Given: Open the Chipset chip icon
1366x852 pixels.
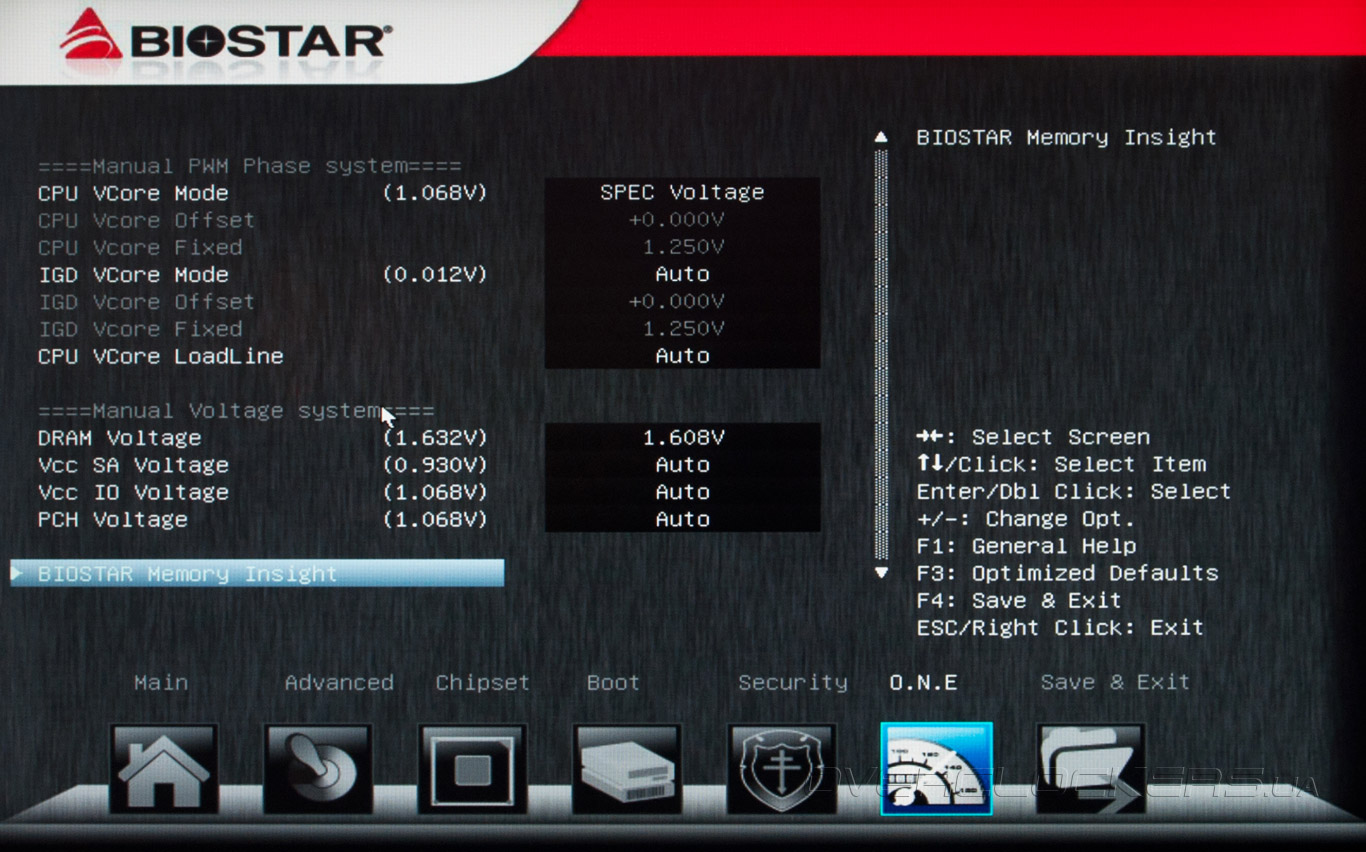Looking at the screenshot, I should coord(472,768).
